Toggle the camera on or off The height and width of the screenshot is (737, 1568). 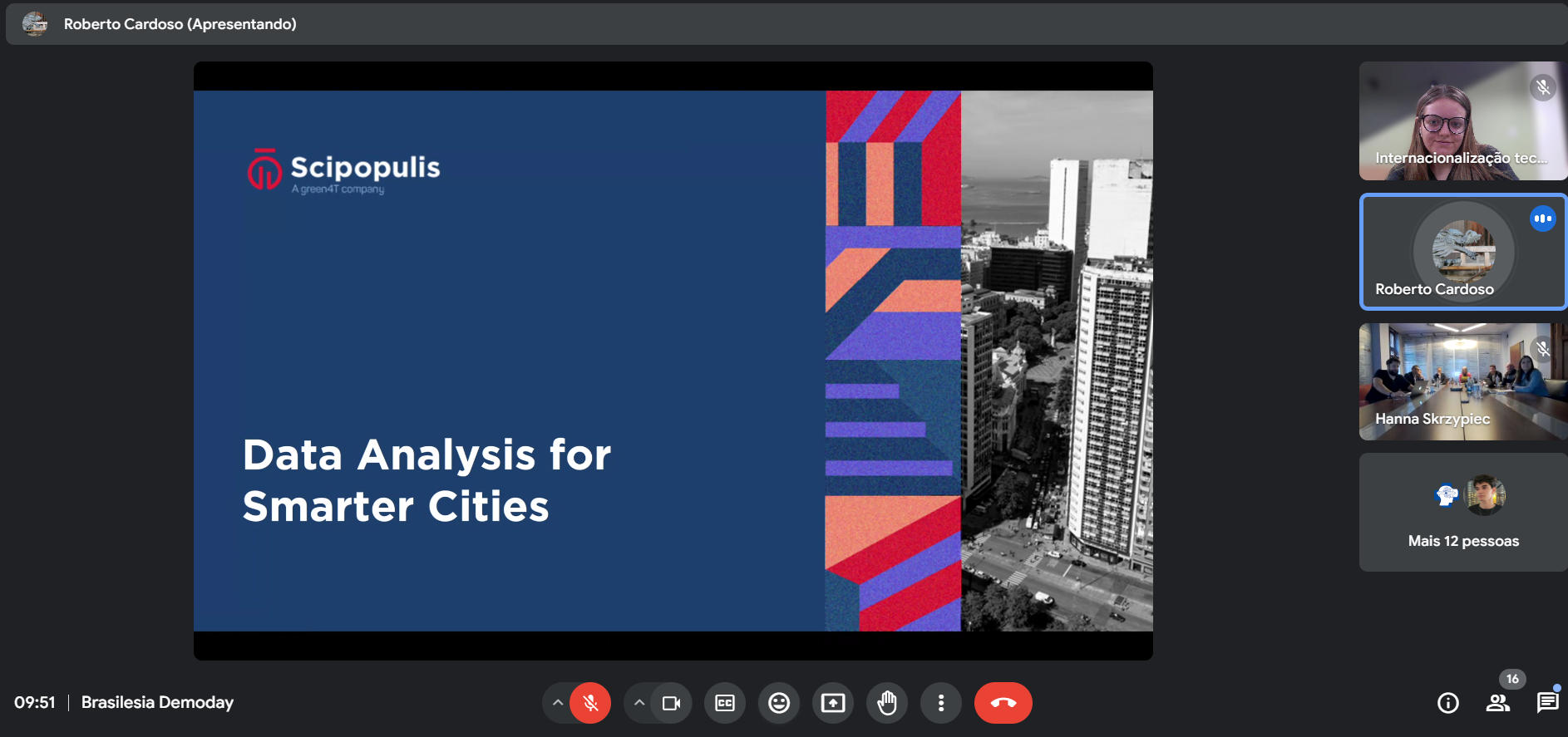point(671,703)
